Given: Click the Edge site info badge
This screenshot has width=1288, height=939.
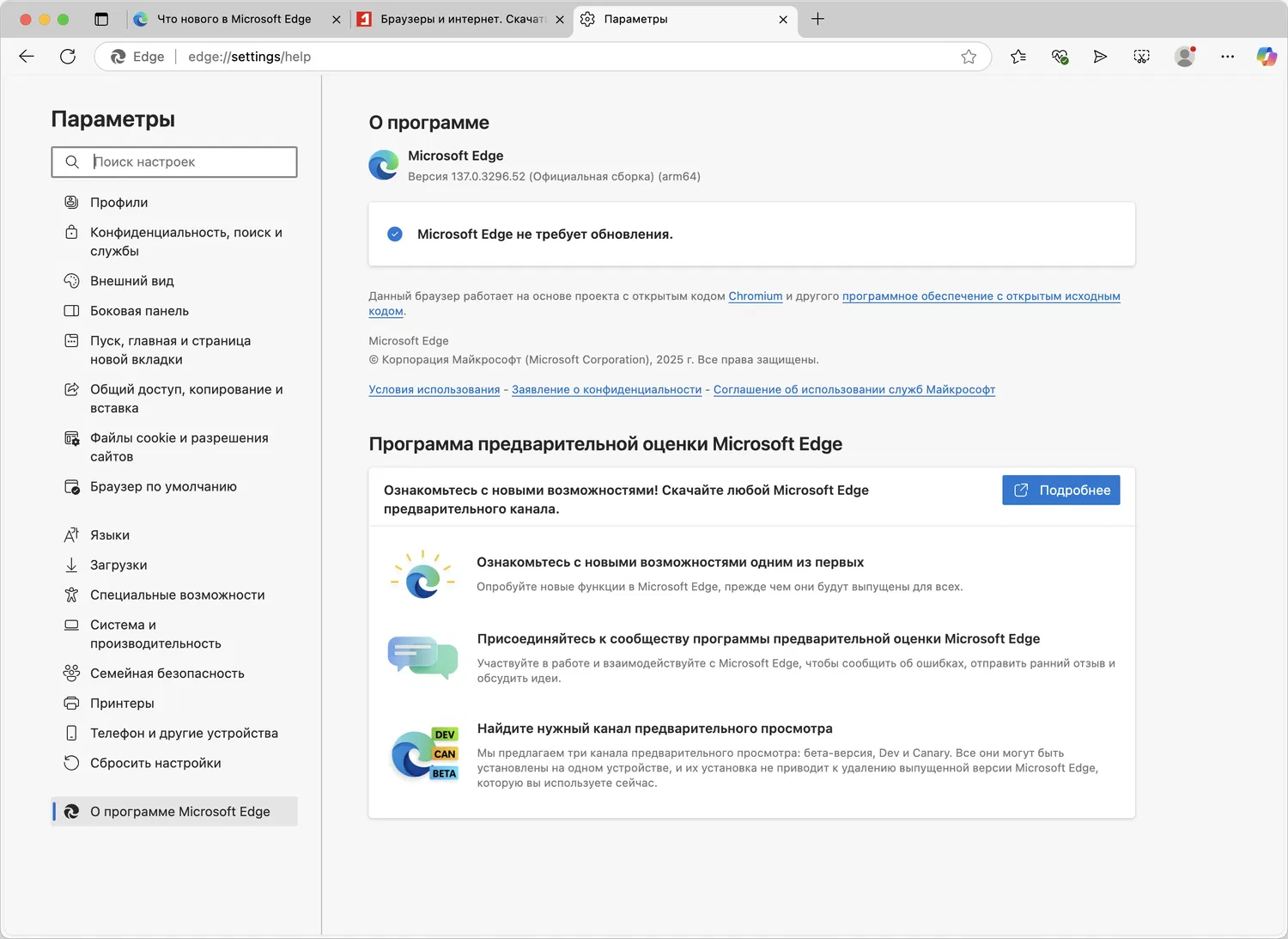Looking at the screenshot, I should click(137, 57).
